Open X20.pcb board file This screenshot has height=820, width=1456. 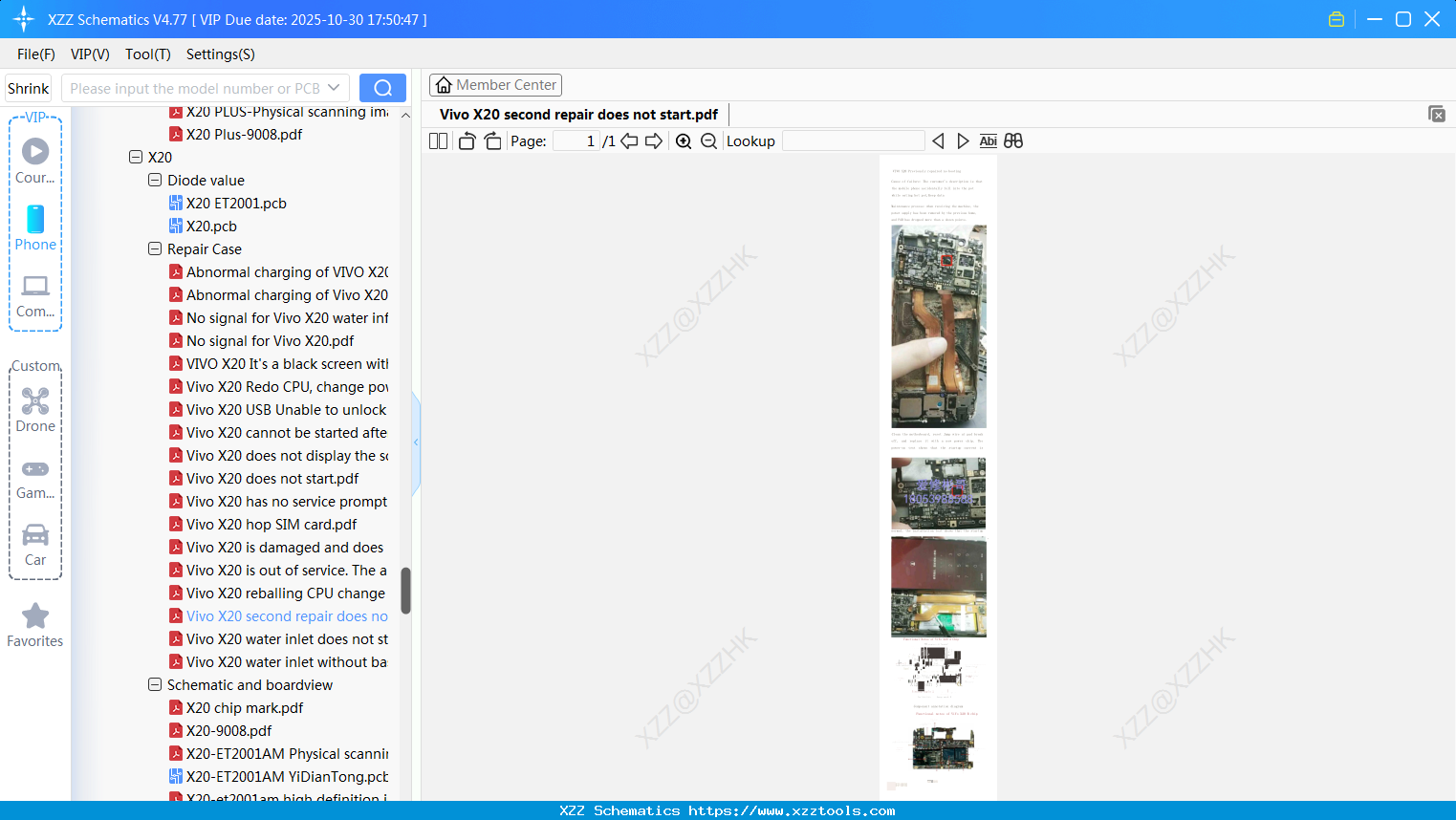point(211,227)
